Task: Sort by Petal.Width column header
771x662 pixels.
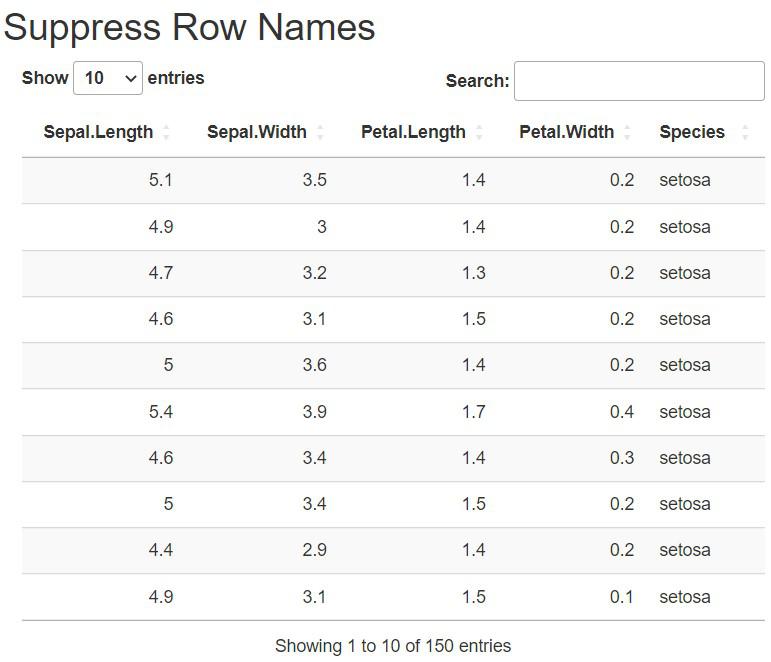Action: pos(566,132)
